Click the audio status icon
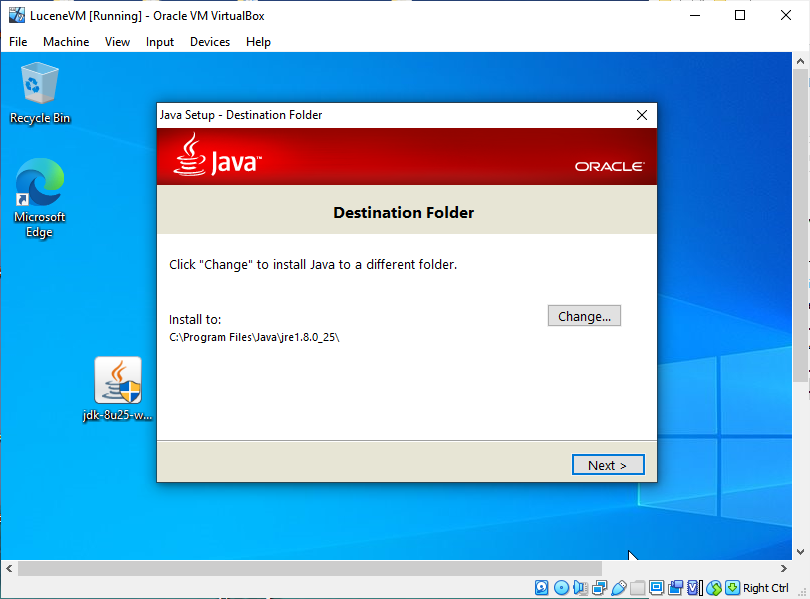Viewport: 810px width, 599px height. [580, 588]
